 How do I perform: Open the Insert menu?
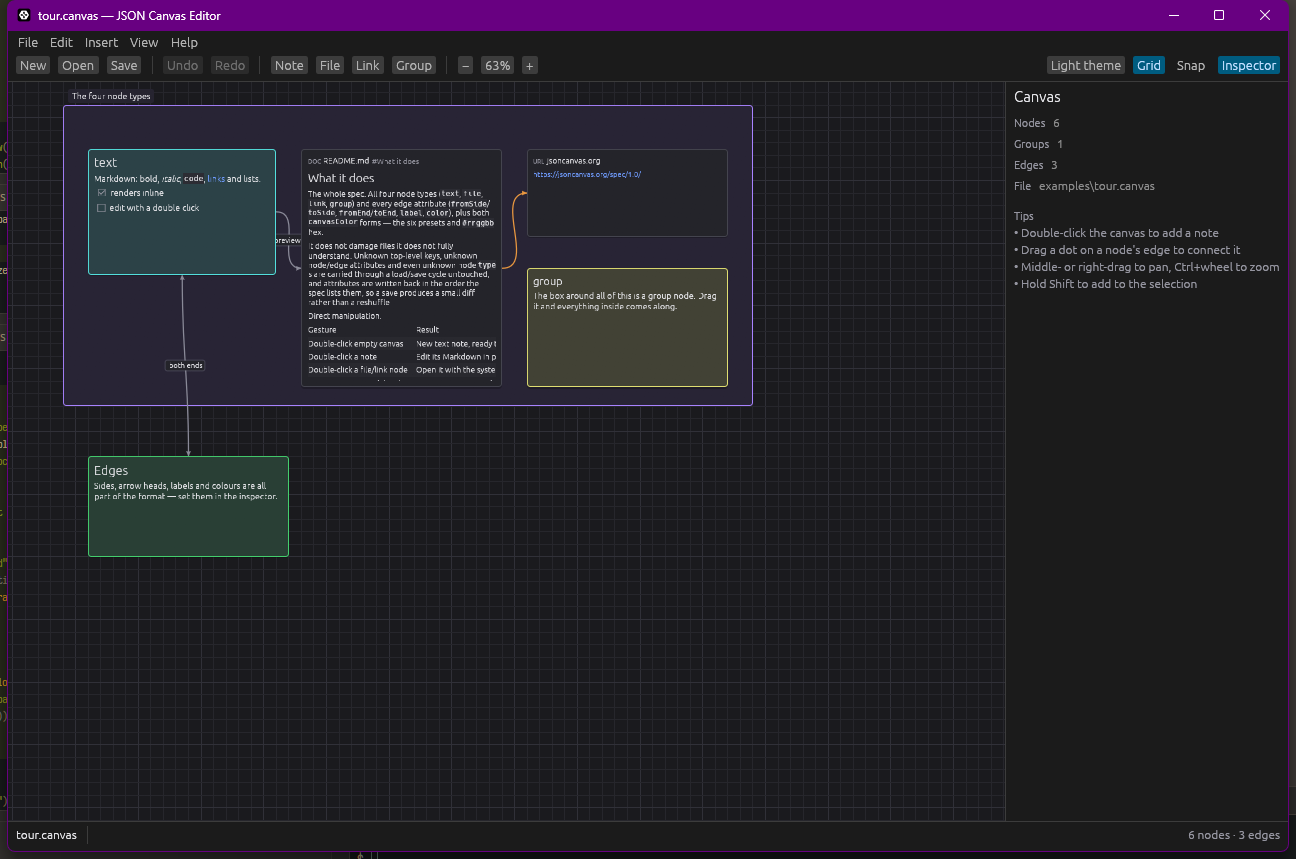[101, 42]
